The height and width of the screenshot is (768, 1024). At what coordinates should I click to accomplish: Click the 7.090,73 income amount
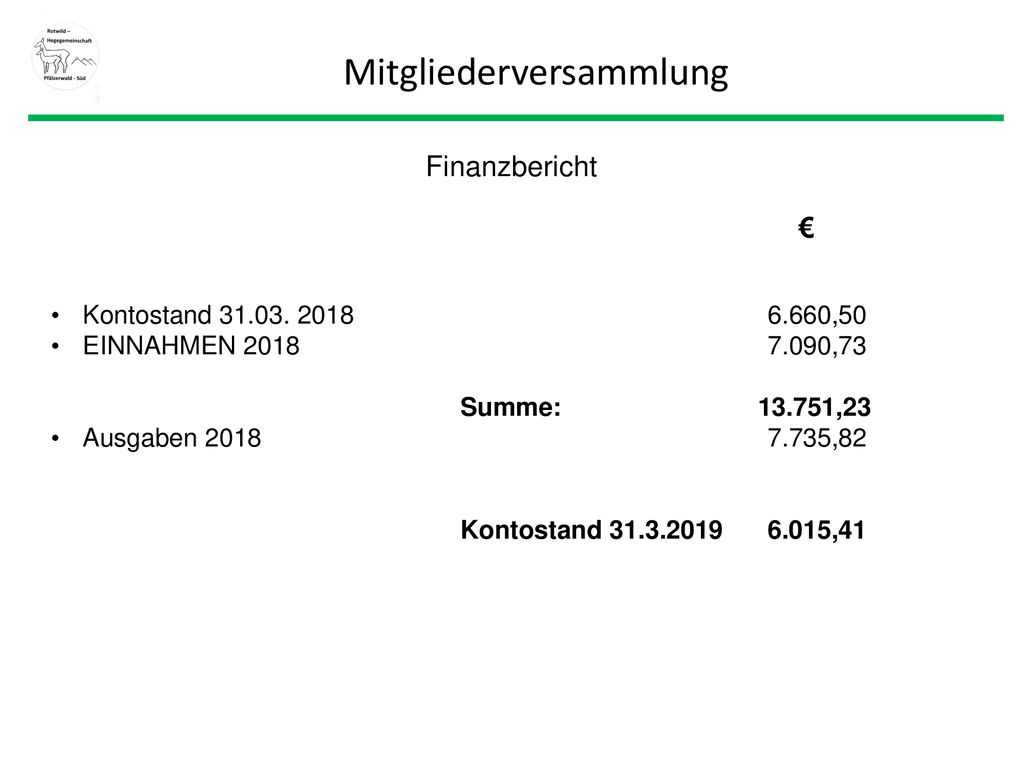[x=816, y=346]
